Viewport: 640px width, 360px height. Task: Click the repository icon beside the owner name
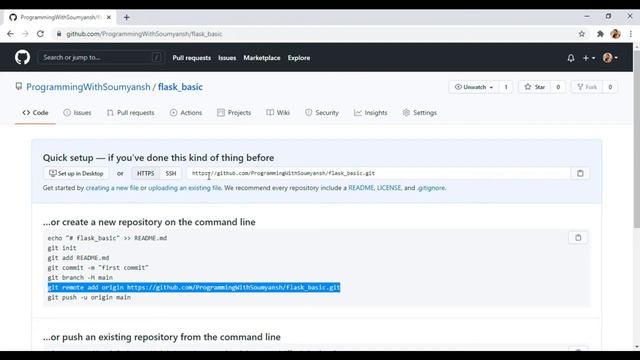pos(19,87)
